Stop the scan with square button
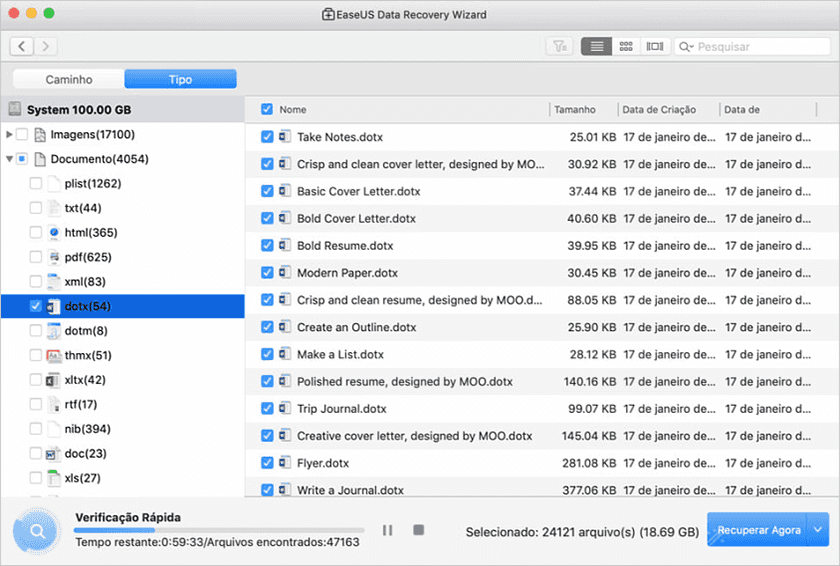The image size is (840, 566). tap(419, 530)
